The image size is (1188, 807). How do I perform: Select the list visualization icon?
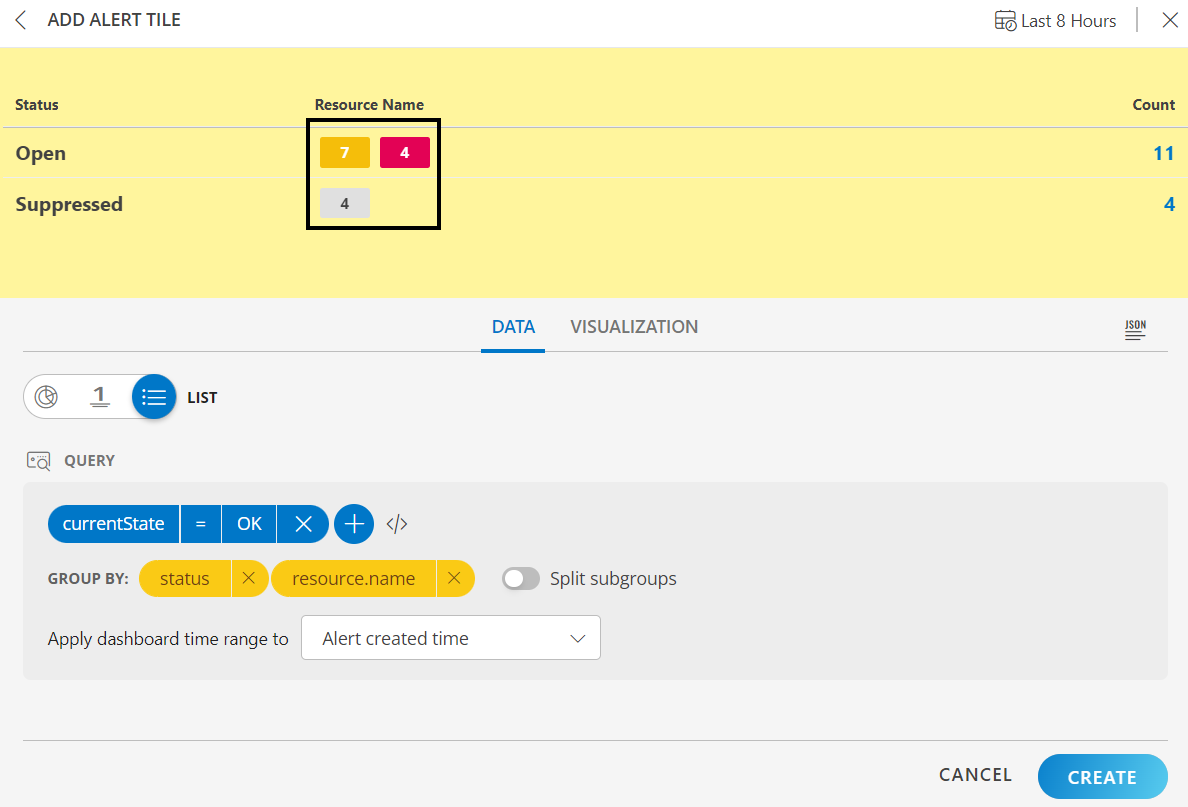[x=153, y=396]
